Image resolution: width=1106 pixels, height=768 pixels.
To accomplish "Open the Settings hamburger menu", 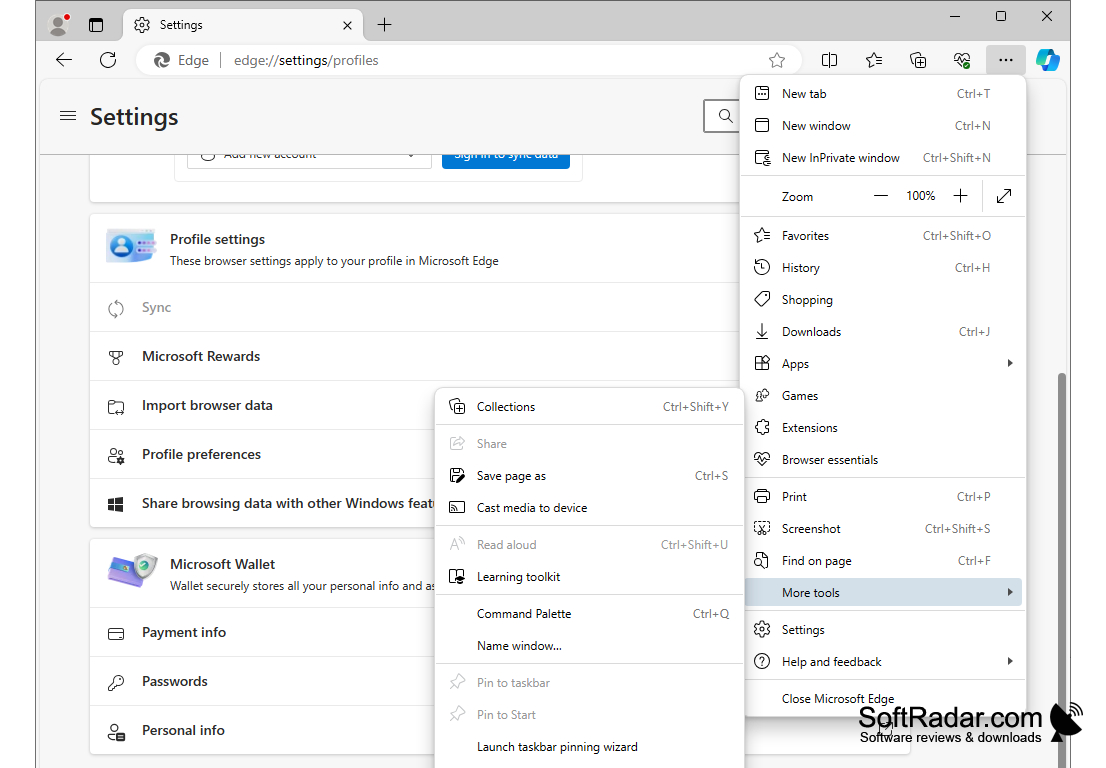I will pos(68,116).
